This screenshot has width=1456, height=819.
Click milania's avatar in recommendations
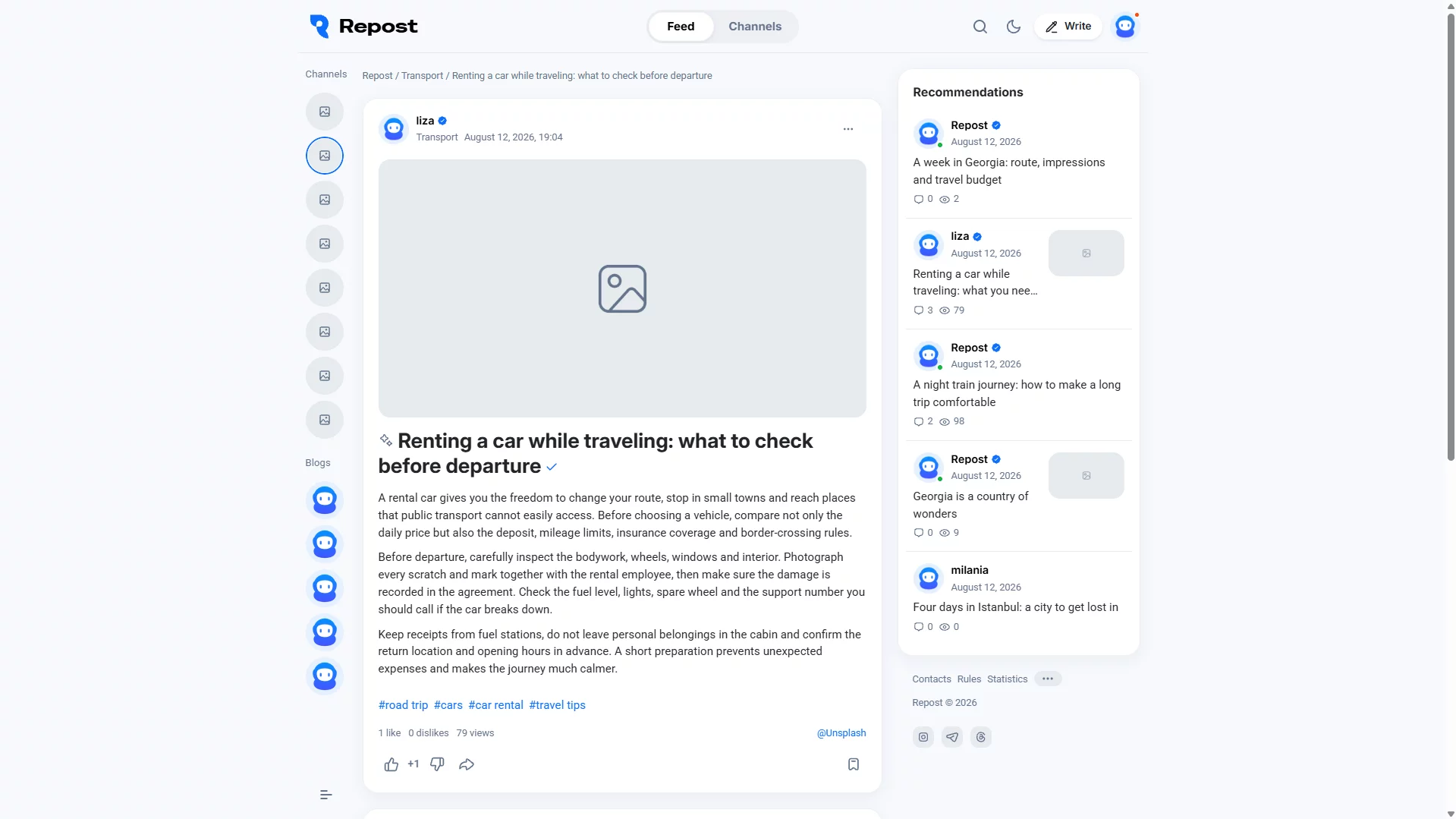928,578
